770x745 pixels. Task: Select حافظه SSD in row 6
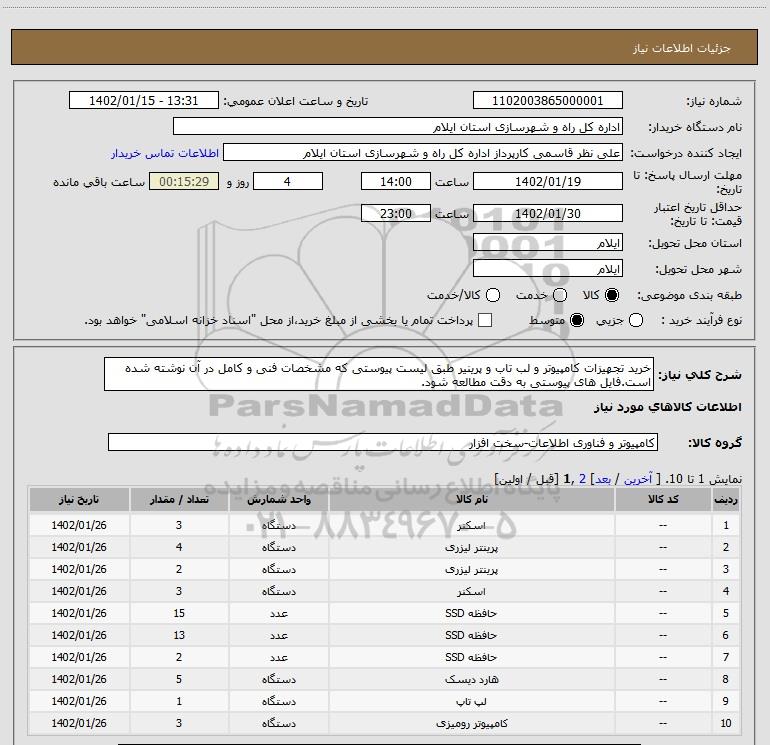(471, 635)
